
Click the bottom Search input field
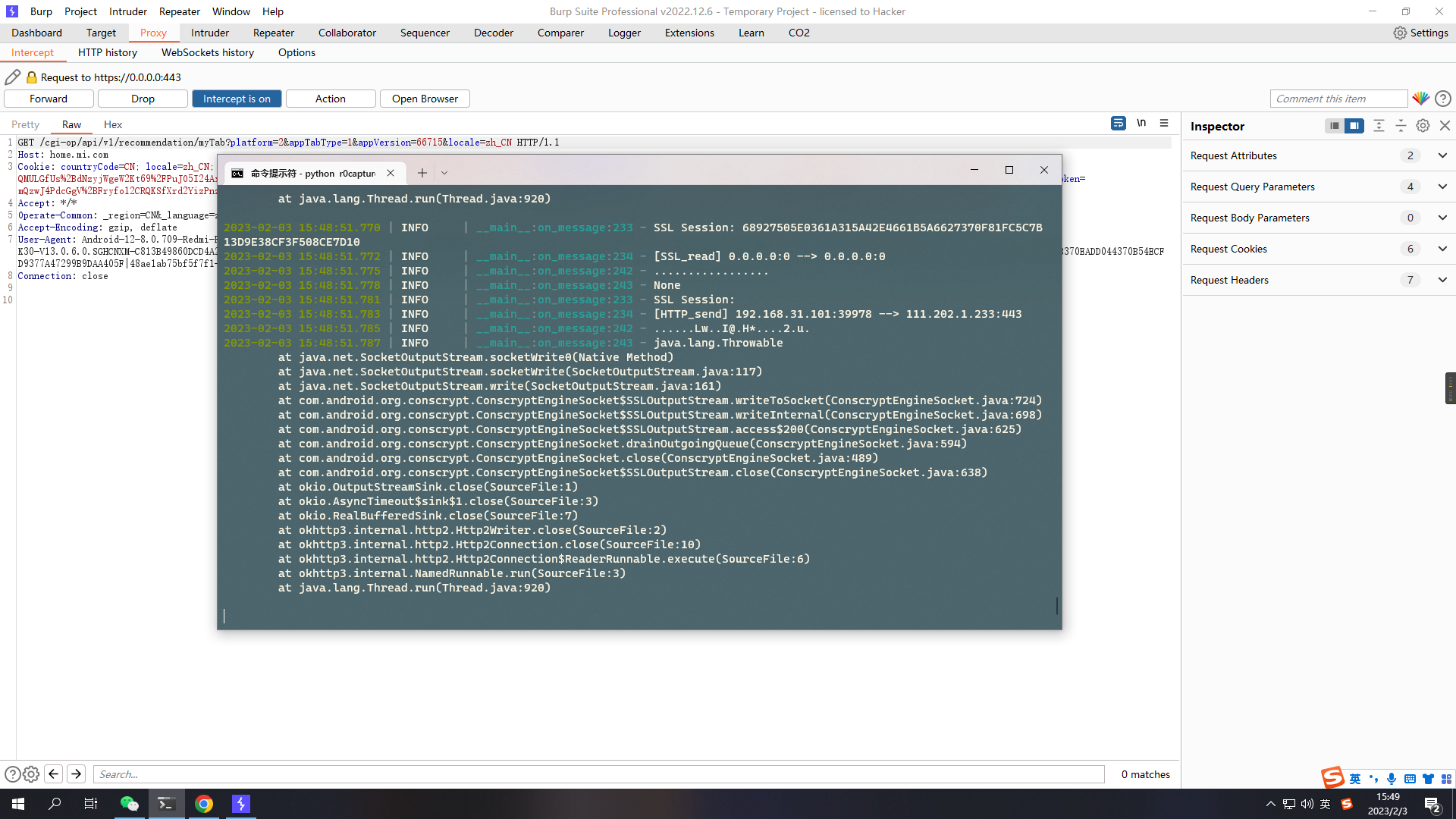pos(599,774)
